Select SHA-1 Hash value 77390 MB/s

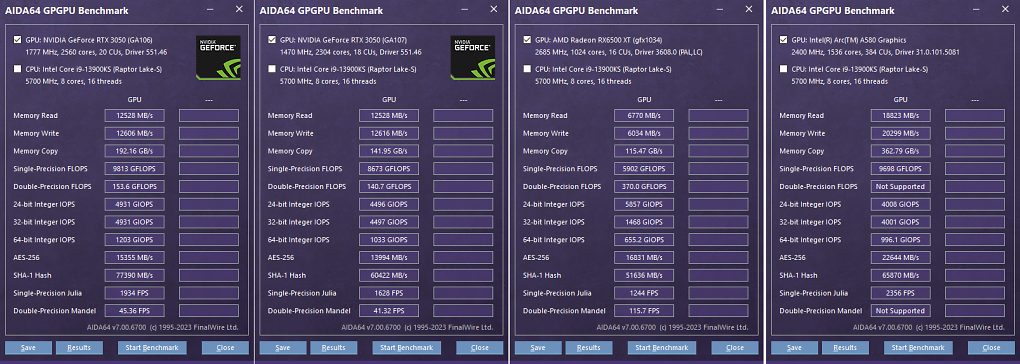[x=134, y=275]
